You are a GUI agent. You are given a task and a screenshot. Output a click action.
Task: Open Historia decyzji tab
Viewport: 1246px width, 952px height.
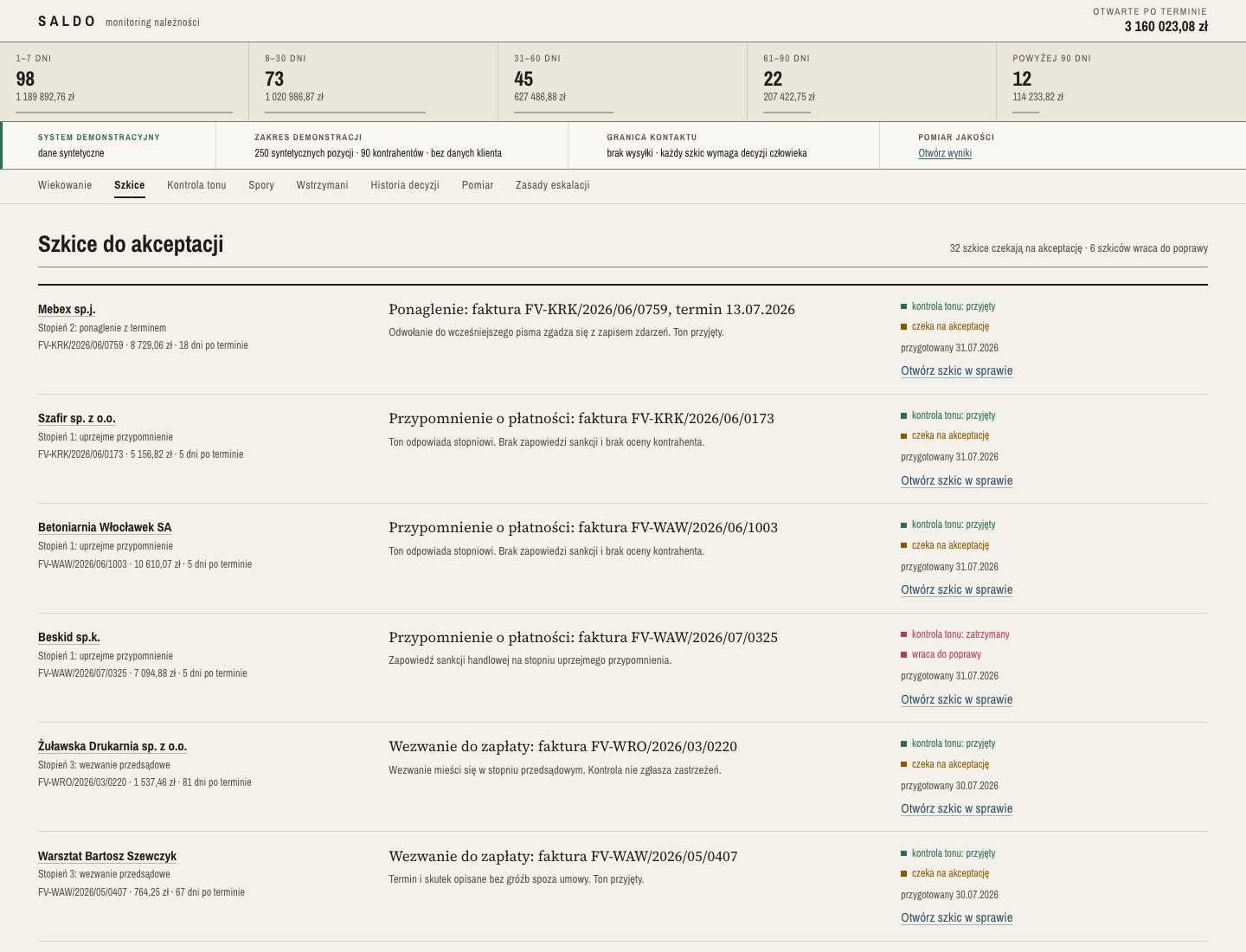tap(405, 185)
